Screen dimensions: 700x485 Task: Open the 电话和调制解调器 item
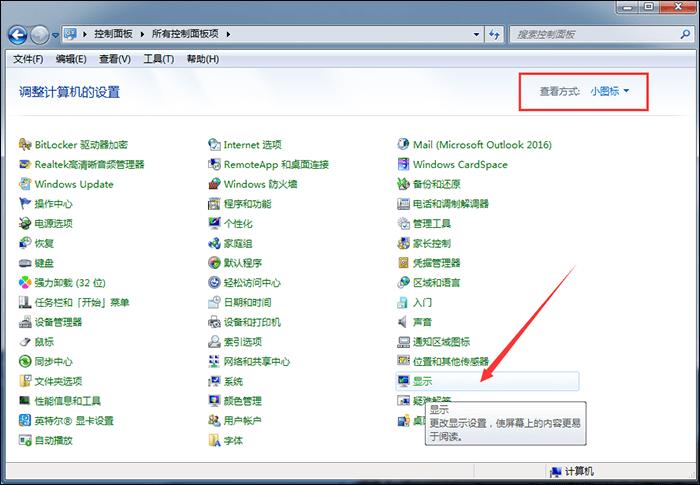click(450, 204)
